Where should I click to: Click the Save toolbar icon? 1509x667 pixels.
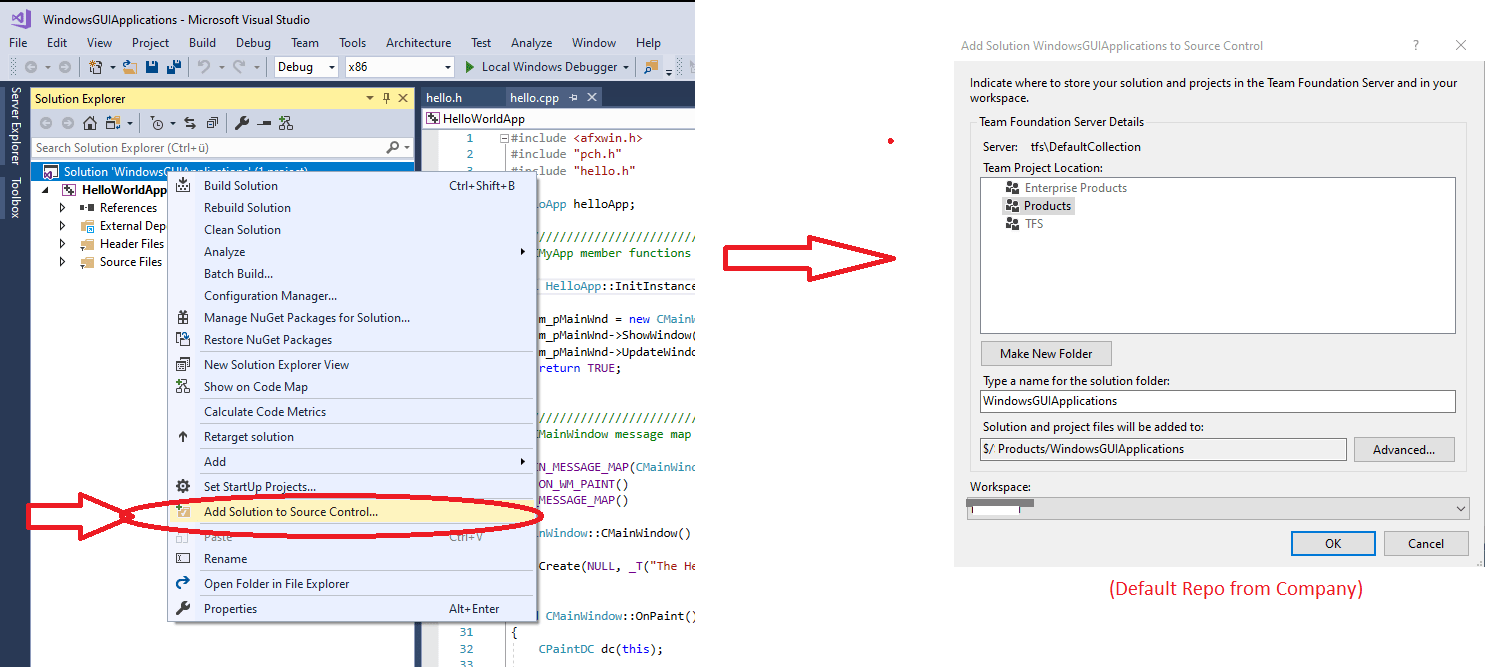[x=152, y=67]
